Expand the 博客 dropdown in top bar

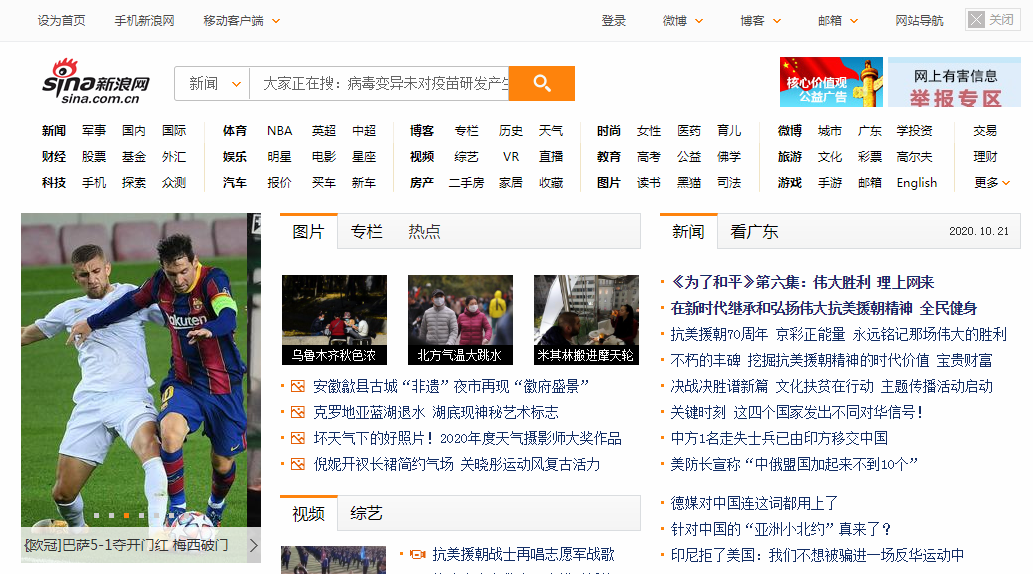click(x=760, y=21)
